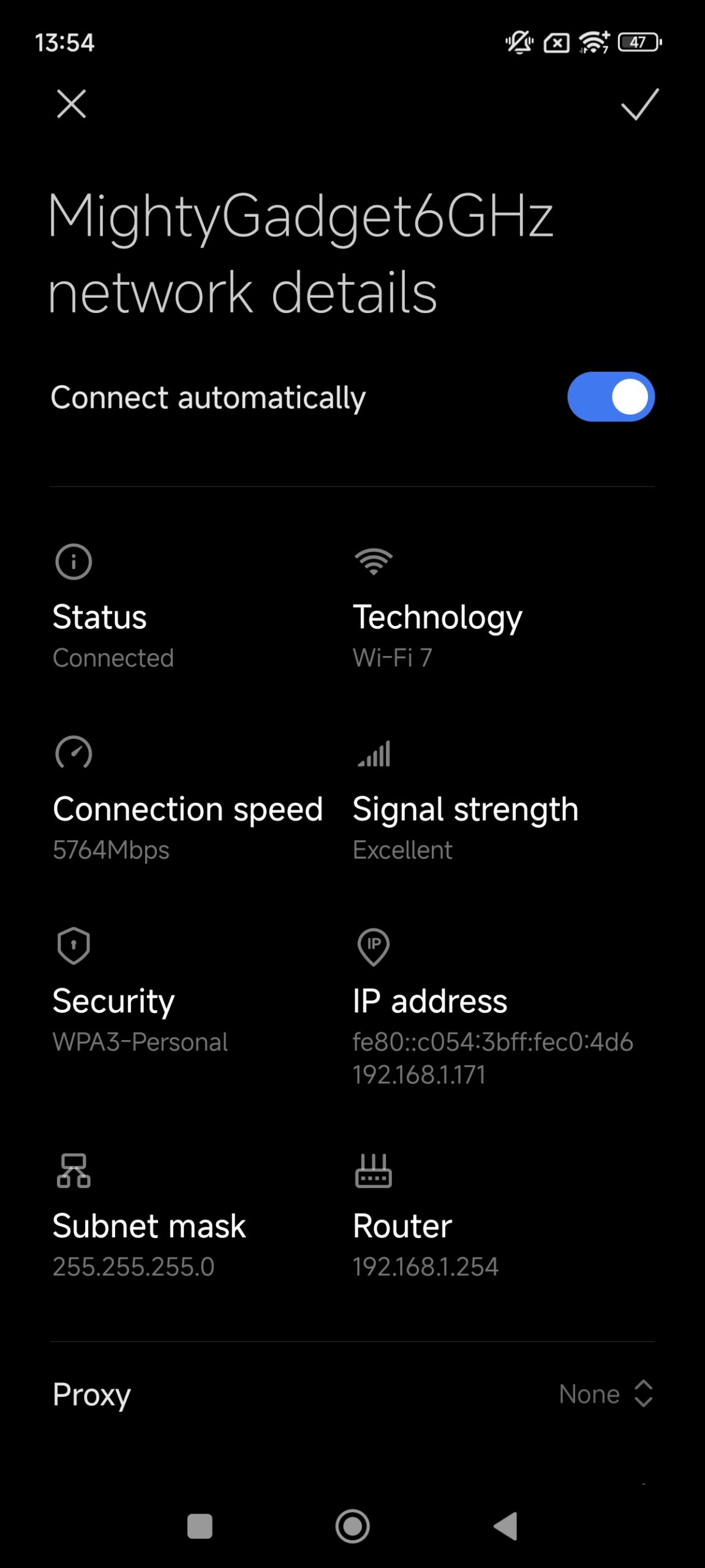The width and height of the screenshot is (705, 1568).
Task: Close network details with the X
Action: click(71, 104)
